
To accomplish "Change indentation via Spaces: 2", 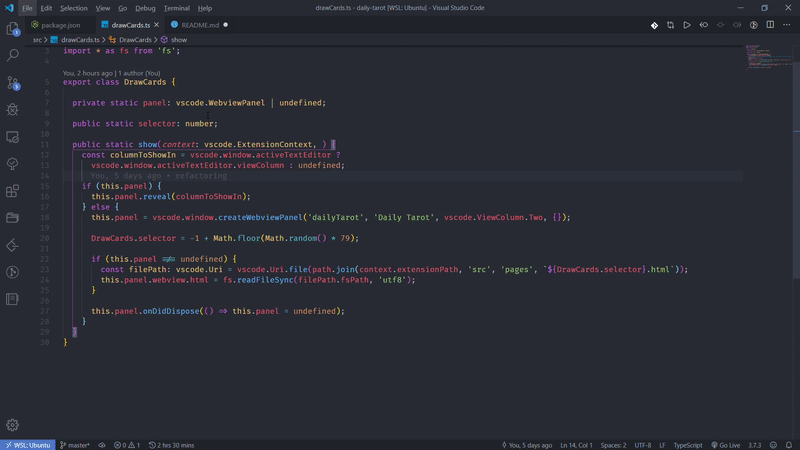I will (613, 445).
